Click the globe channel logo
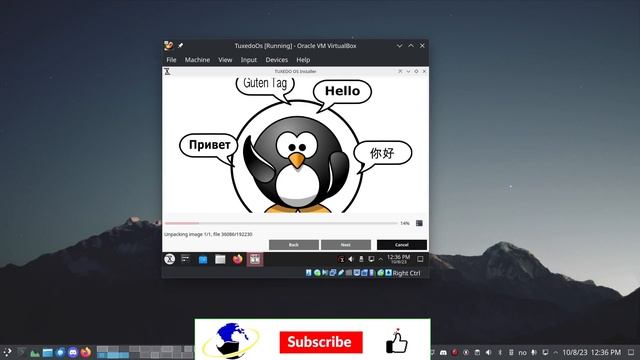The height and width of the screenshot is (360, 640). (231, 340)
